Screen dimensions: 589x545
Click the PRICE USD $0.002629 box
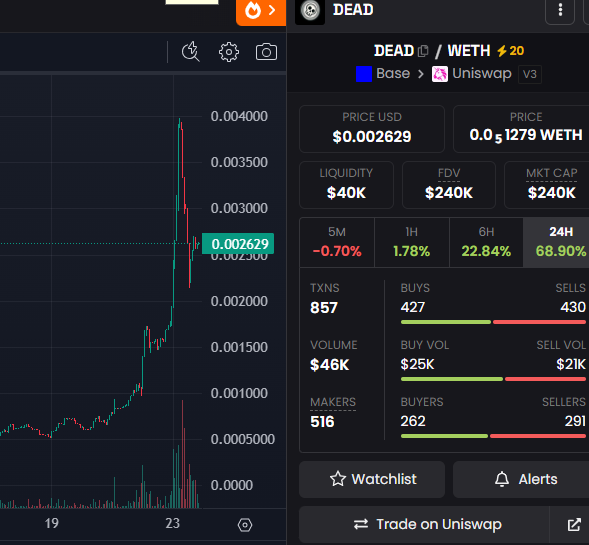(x=372, y=129)
